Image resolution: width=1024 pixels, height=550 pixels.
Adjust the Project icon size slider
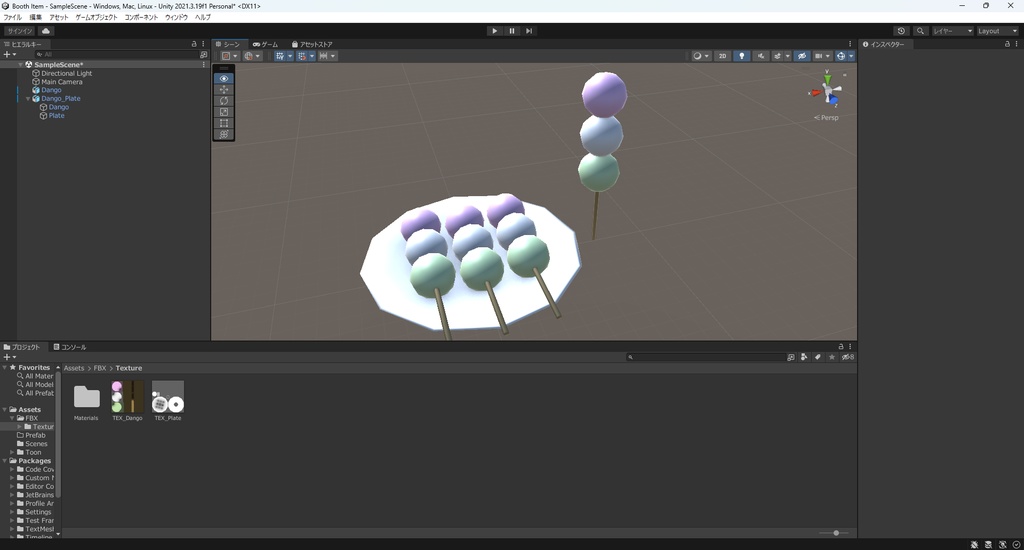click(835, 533)
